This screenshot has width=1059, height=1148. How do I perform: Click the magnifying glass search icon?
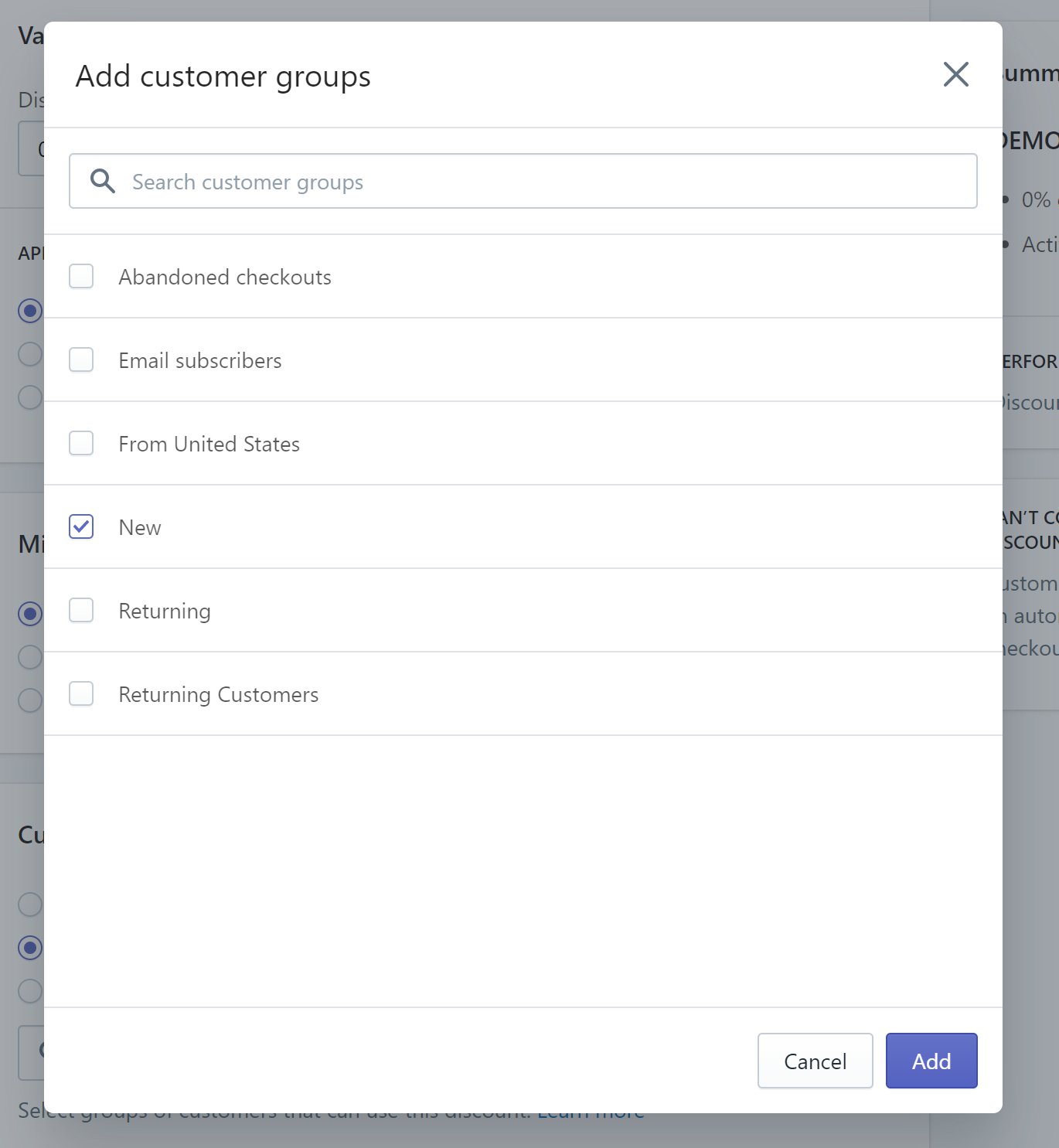click(103, 181)
